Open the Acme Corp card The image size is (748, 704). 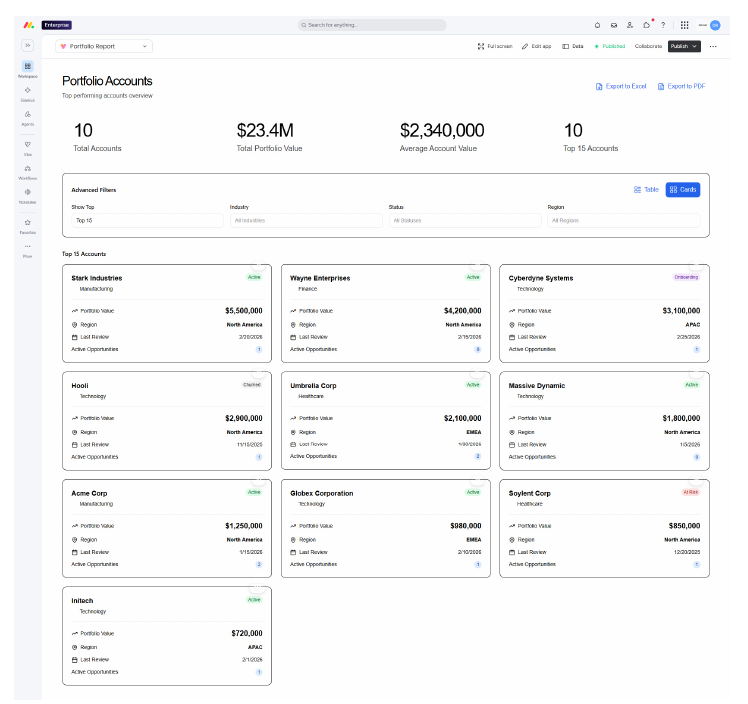[167, 528]
